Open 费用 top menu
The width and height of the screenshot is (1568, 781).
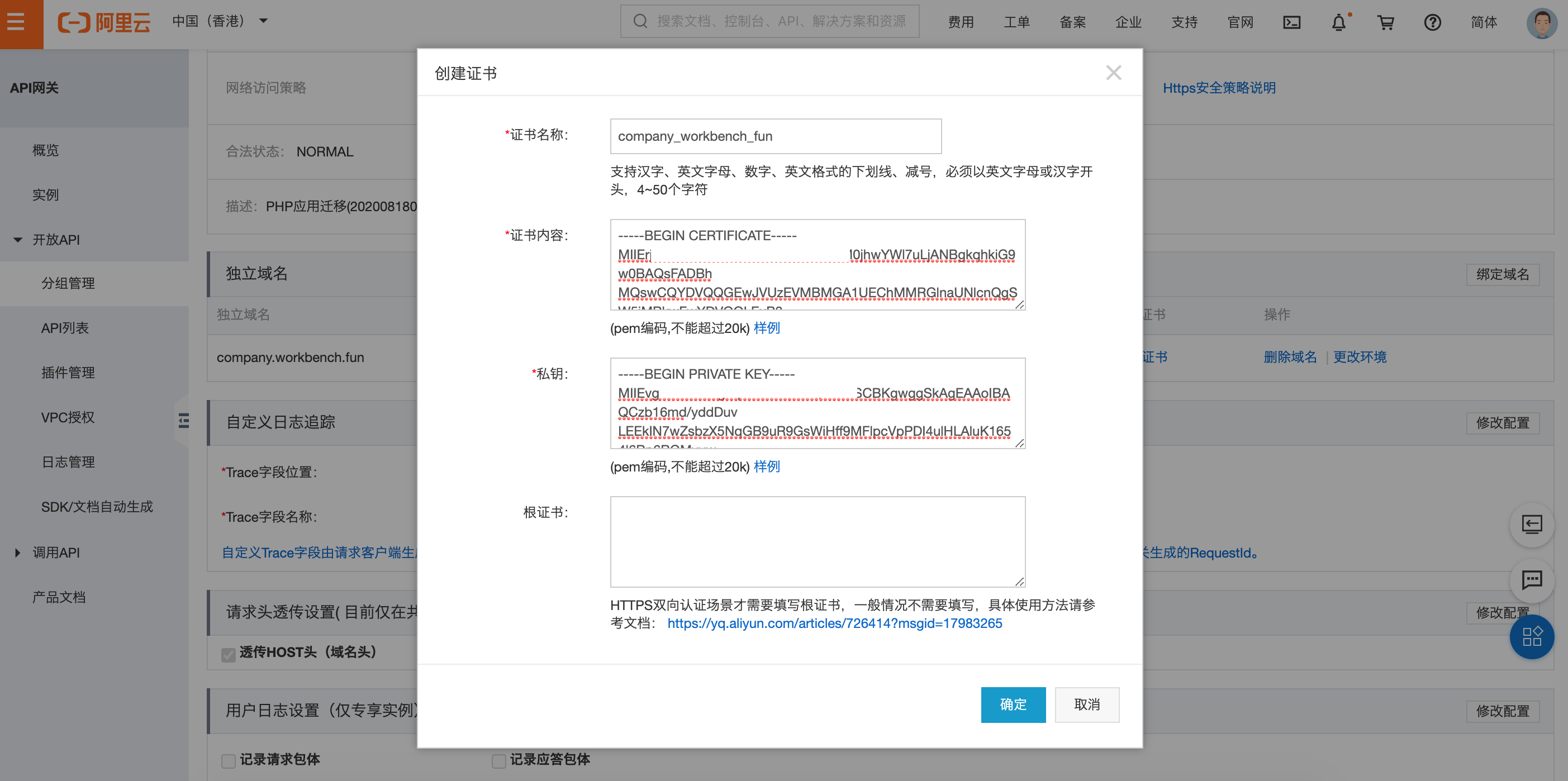(x=961, y=22)
